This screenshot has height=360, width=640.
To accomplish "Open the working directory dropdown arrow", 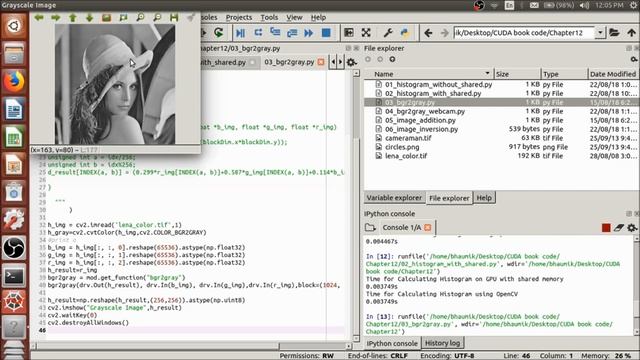I will click(600, 33).
